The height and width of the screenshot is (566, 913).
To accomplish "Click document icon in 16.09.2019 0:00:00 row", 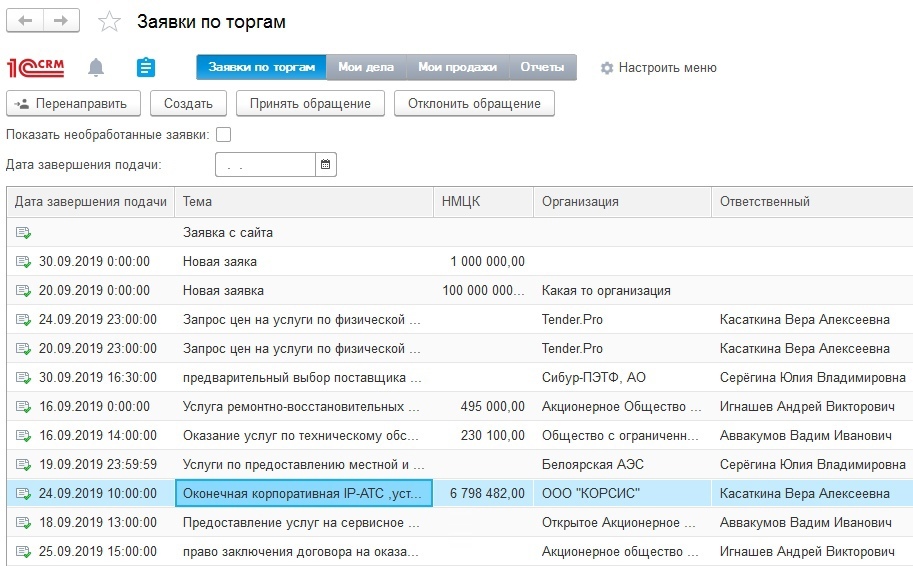I will (23, 407).
